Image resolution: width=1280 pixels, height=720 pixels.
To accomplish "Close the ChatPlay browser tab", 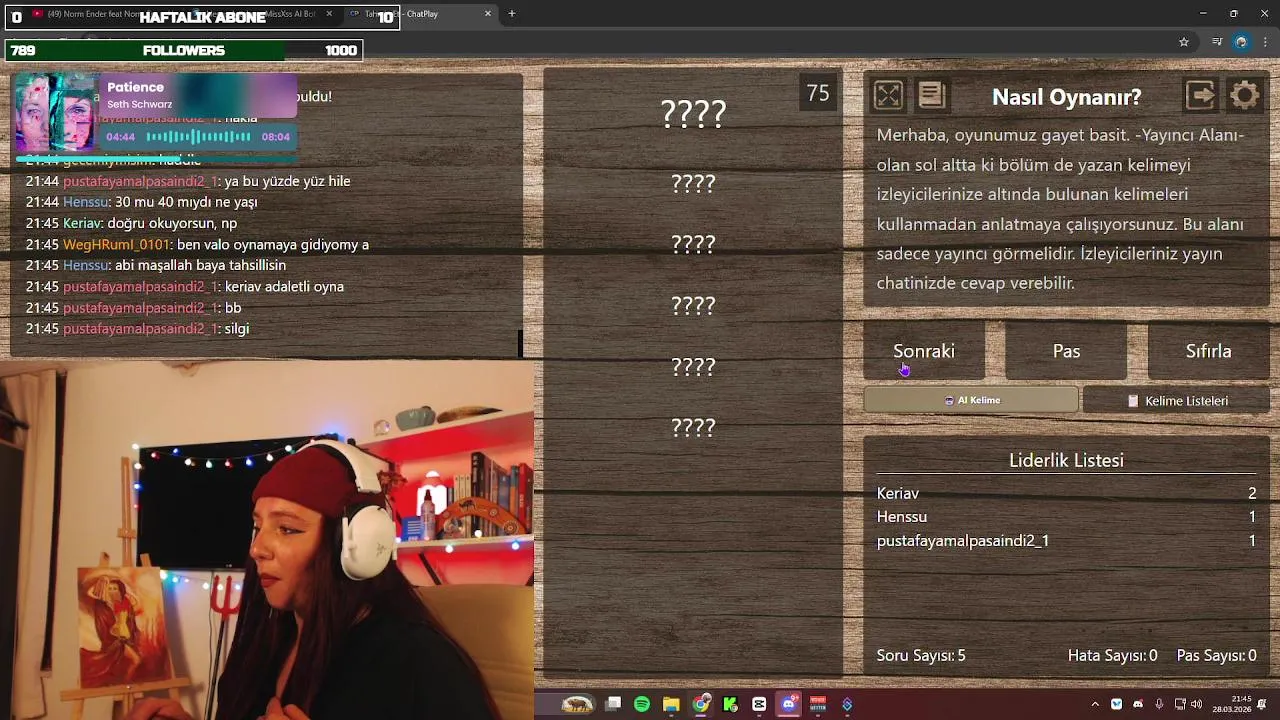I will [488, 14].
